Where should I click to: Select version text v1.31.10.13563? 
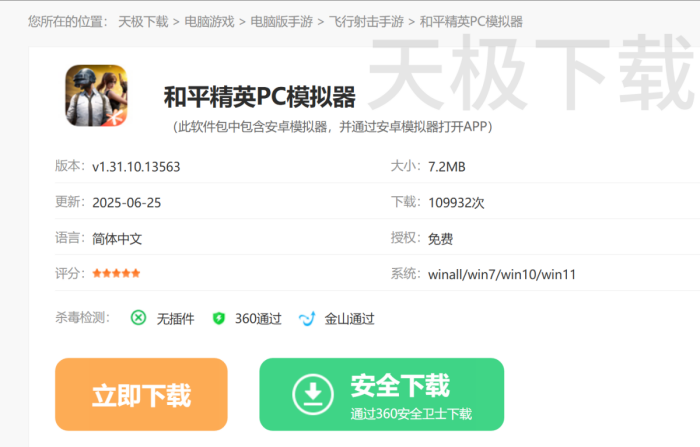(136, 167)
